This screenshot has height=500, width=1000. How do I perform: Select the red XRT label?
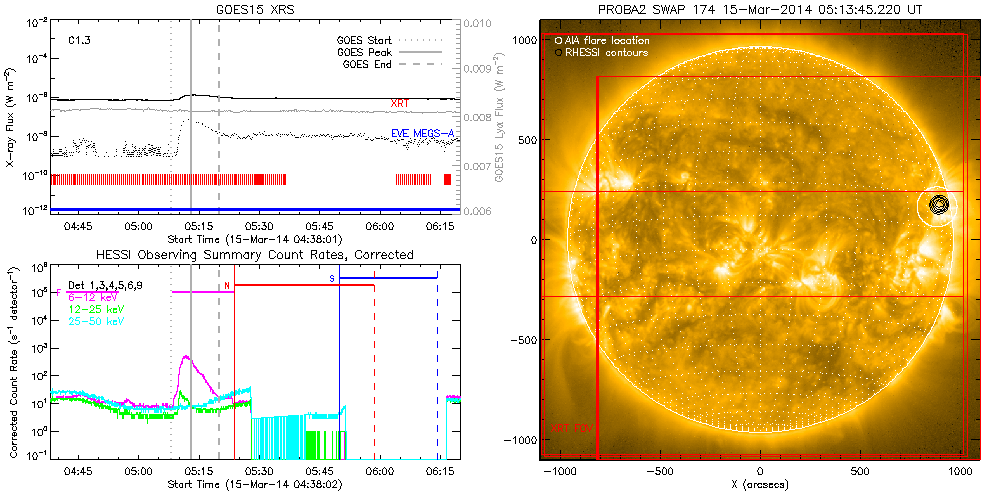point(399,103)
